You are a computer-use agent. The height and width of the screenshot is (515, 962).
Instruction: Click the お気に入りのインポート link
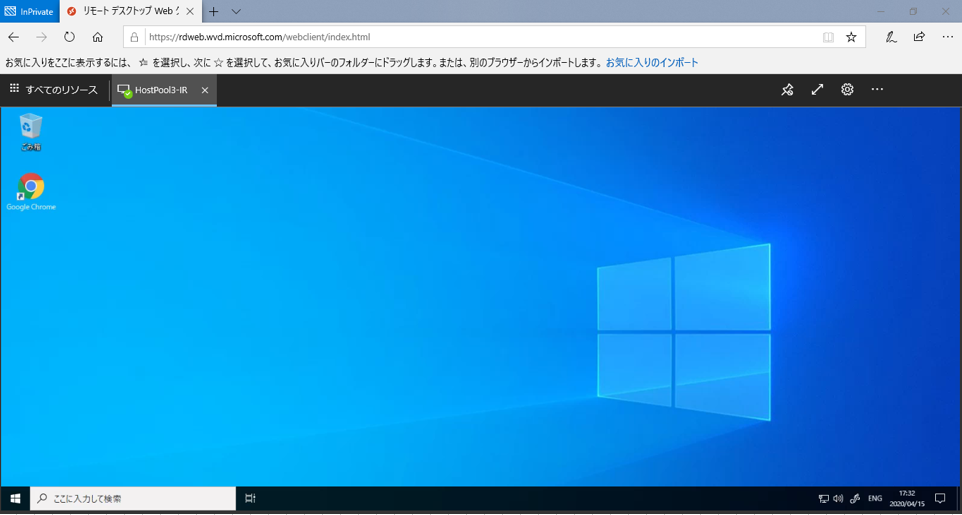652,63
